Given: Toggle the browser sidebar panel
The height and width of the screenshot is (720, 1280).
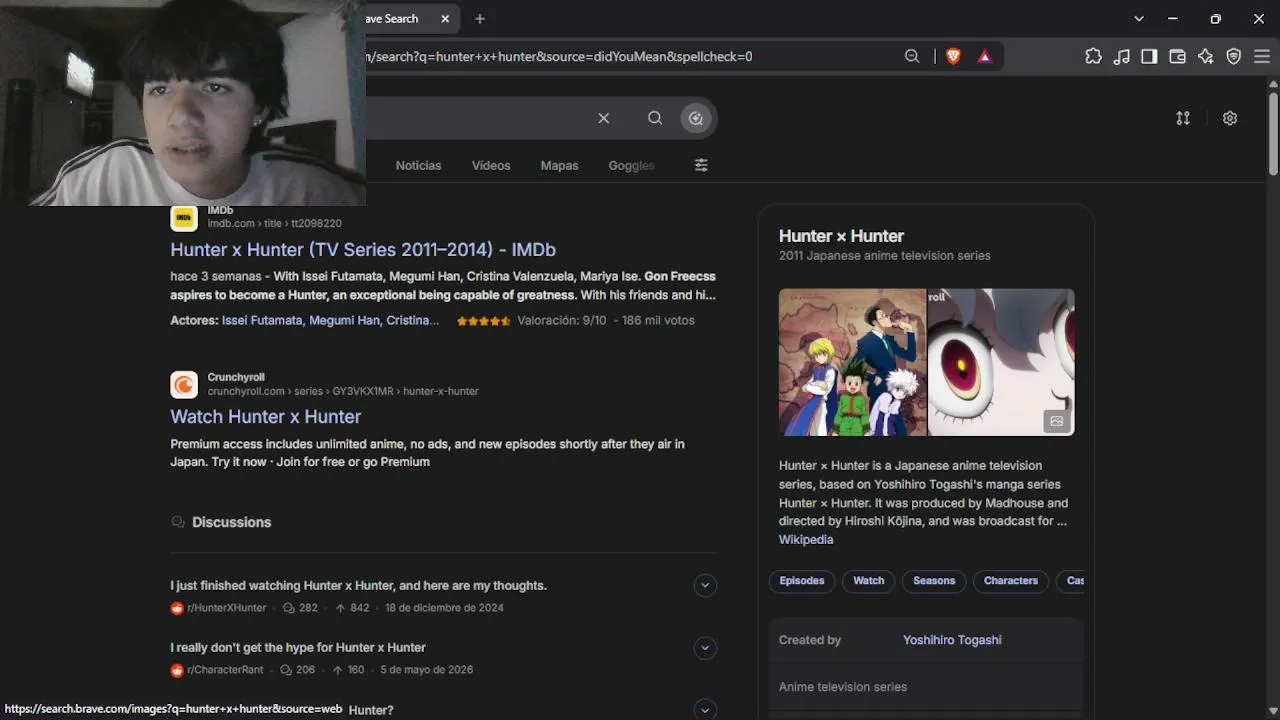Looking at the screenshot, I should [x=1149, y=57].
